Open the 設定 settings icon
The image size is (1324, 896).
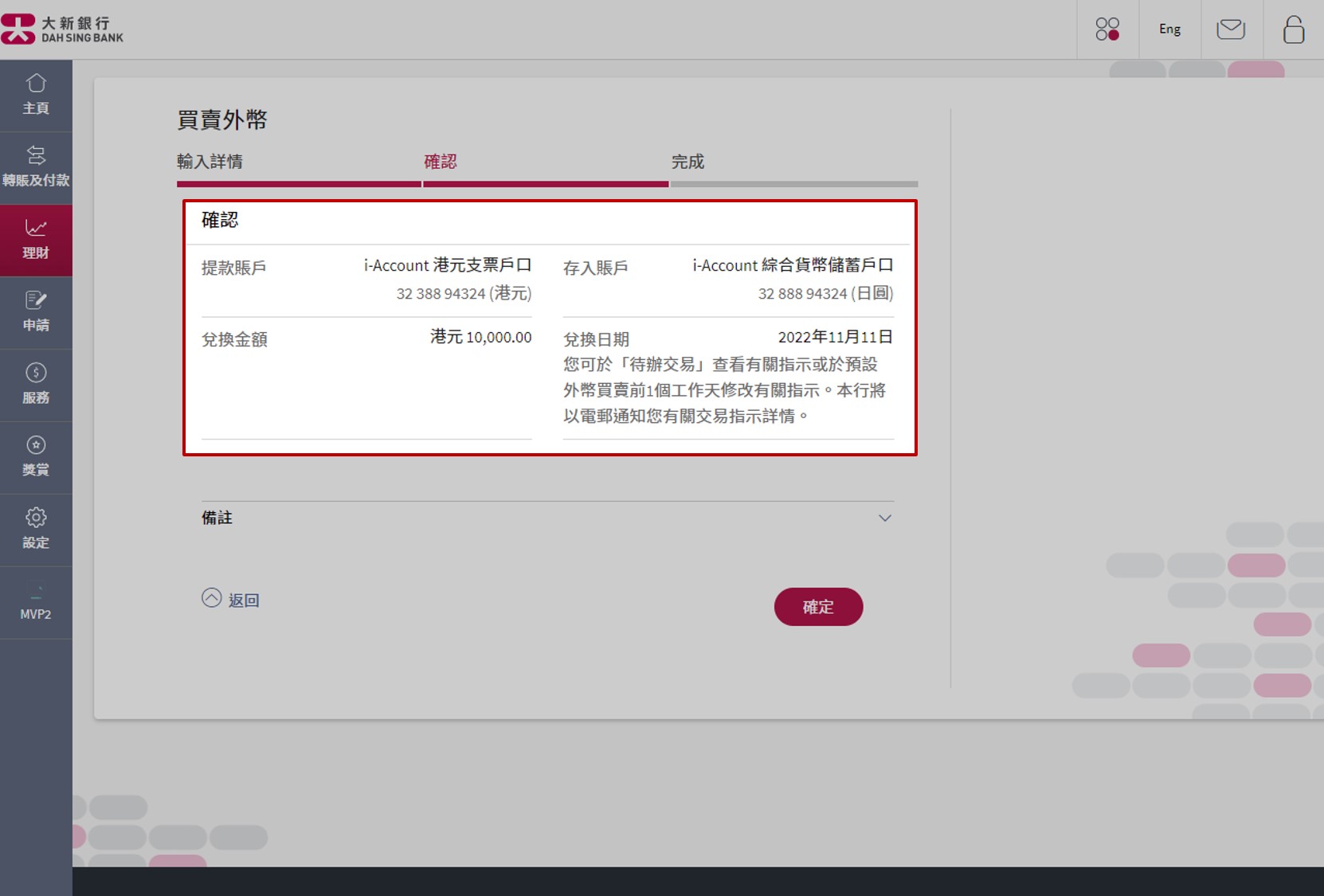coord(36,529)
